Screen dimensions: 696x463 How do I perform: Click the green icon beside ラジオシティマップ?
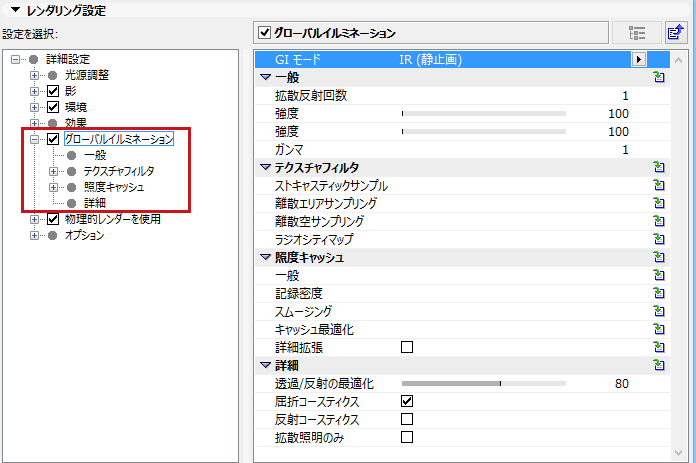pyautogui.click(x=659, y=239)
